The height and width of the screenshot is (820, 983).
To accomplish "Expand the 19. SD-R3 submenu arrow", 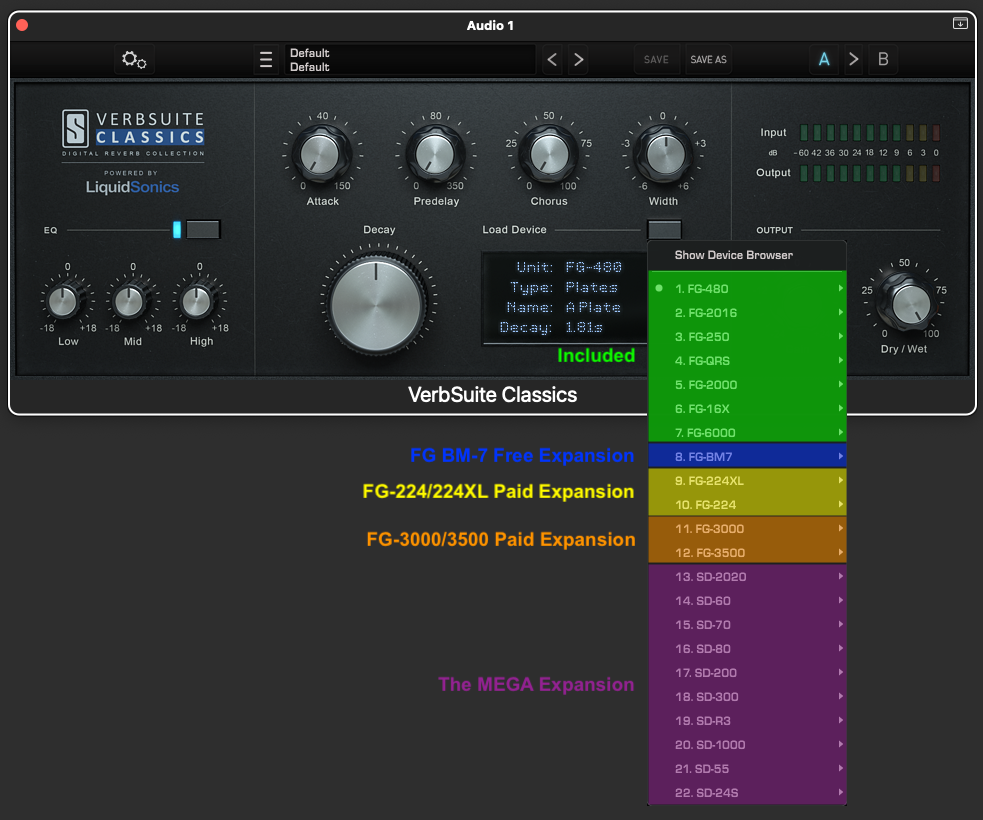I will coord(841,720).
